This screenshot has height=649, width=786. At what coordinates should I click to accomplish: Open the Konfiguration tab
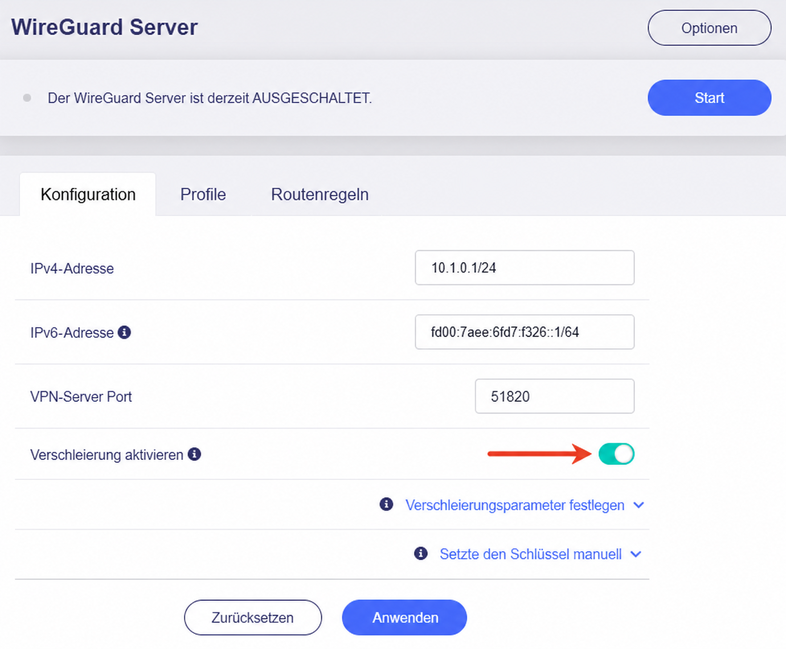pos(88,194)
